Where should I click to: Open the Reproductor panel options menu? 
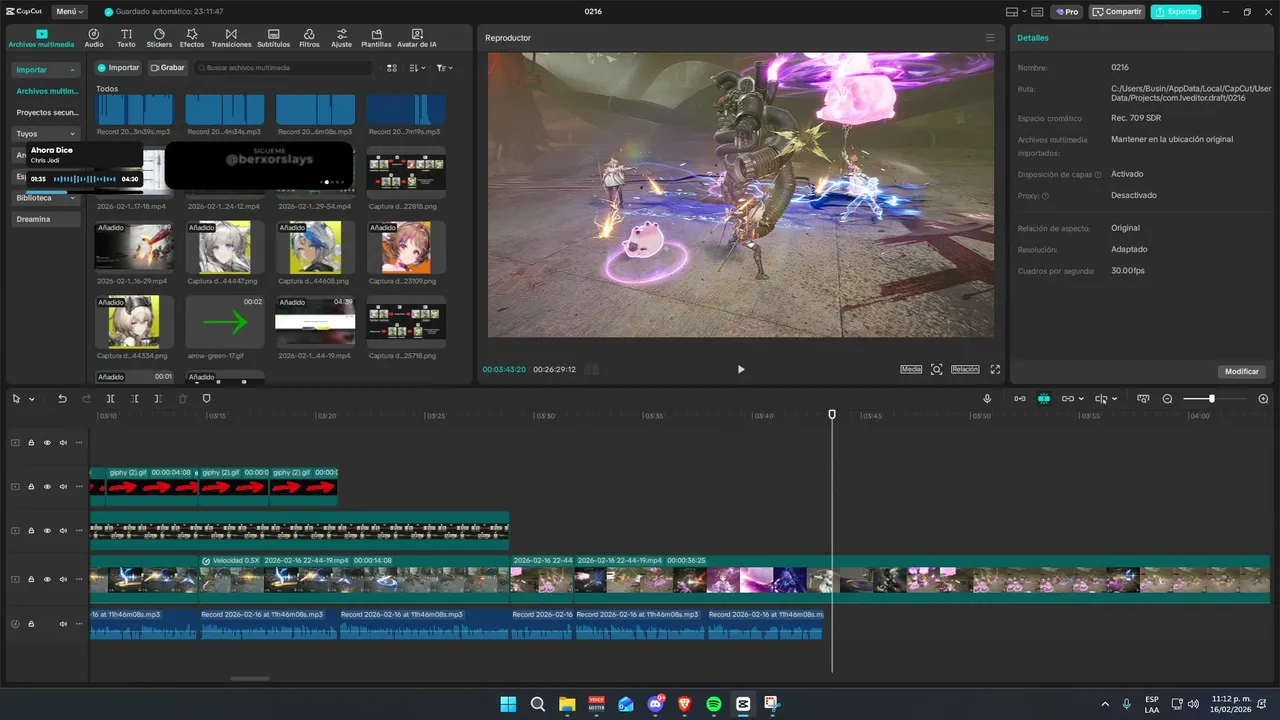coord(990,38)
